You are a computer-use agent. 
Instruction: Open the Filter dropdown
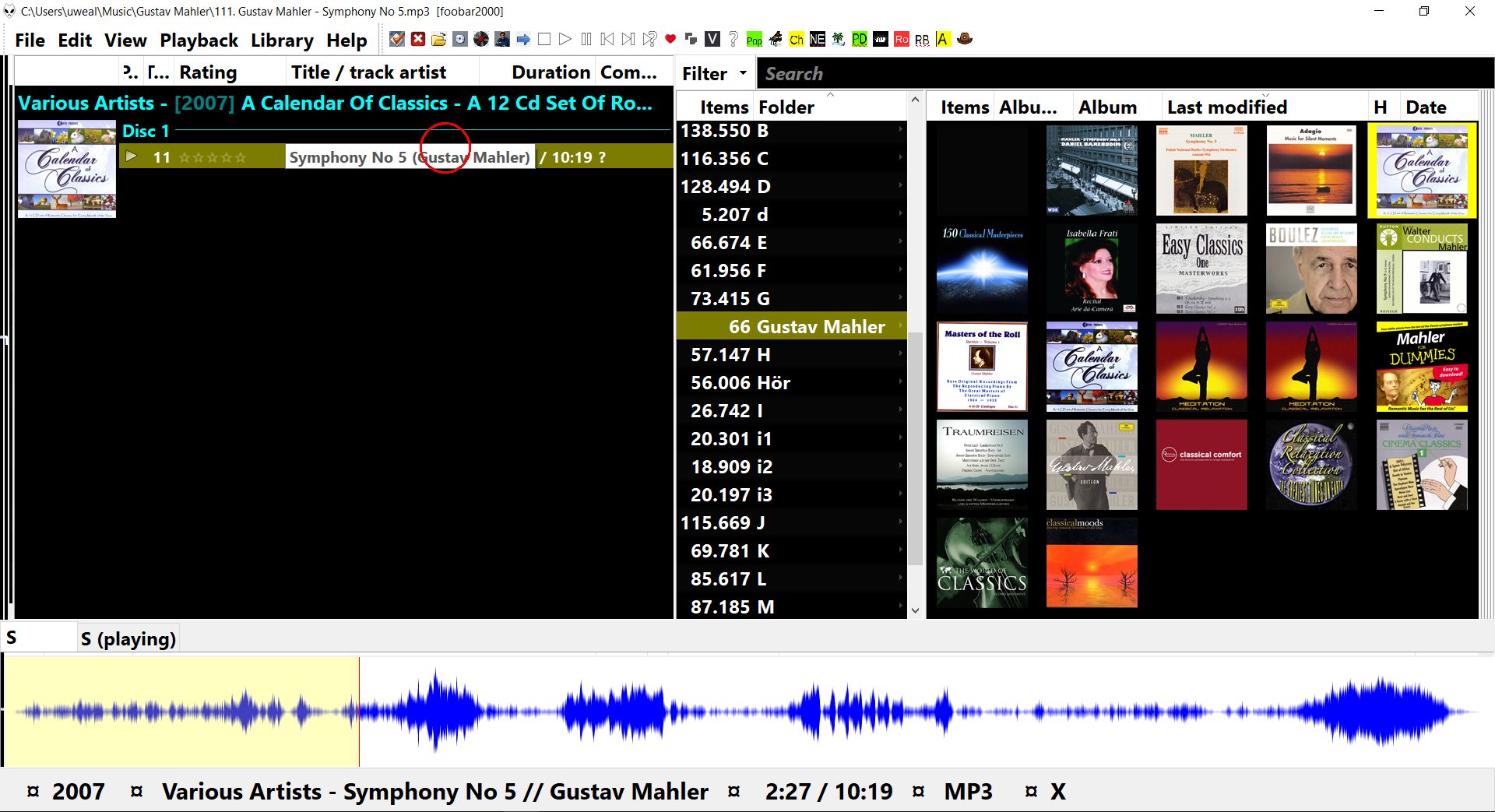coord(714,73)
